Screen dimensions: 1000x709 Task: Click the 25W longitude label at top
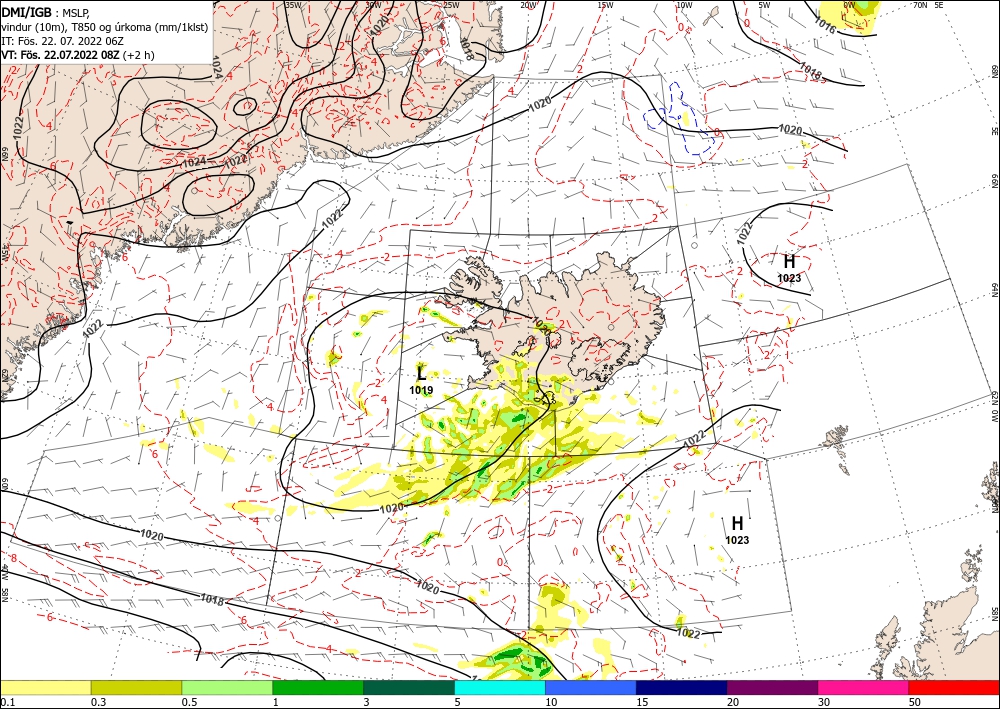451,5
